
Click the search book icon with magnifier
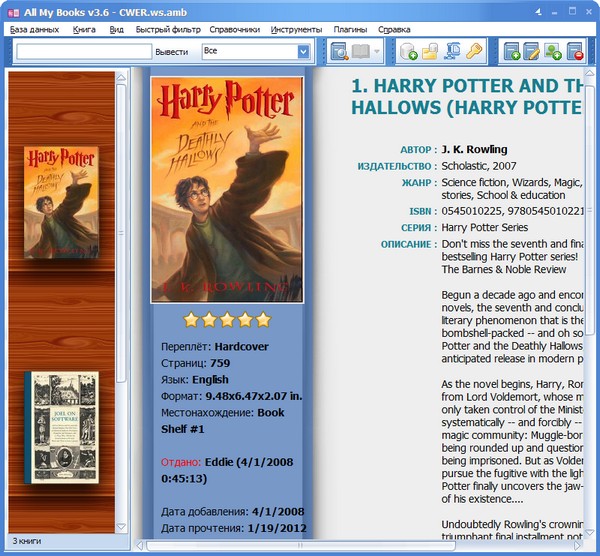click(x=339, y=51)
